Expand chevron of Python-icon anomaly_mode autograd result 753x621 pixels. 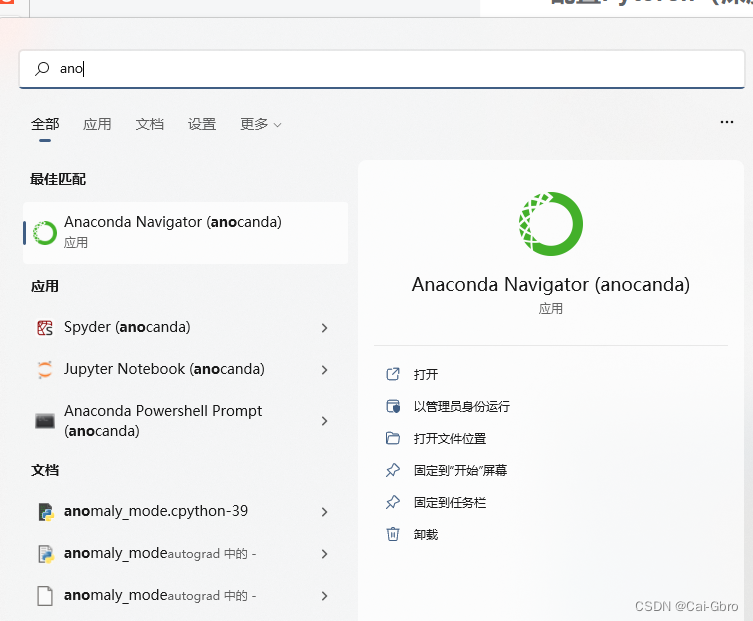pyautogui.click(x=325, y=554)
